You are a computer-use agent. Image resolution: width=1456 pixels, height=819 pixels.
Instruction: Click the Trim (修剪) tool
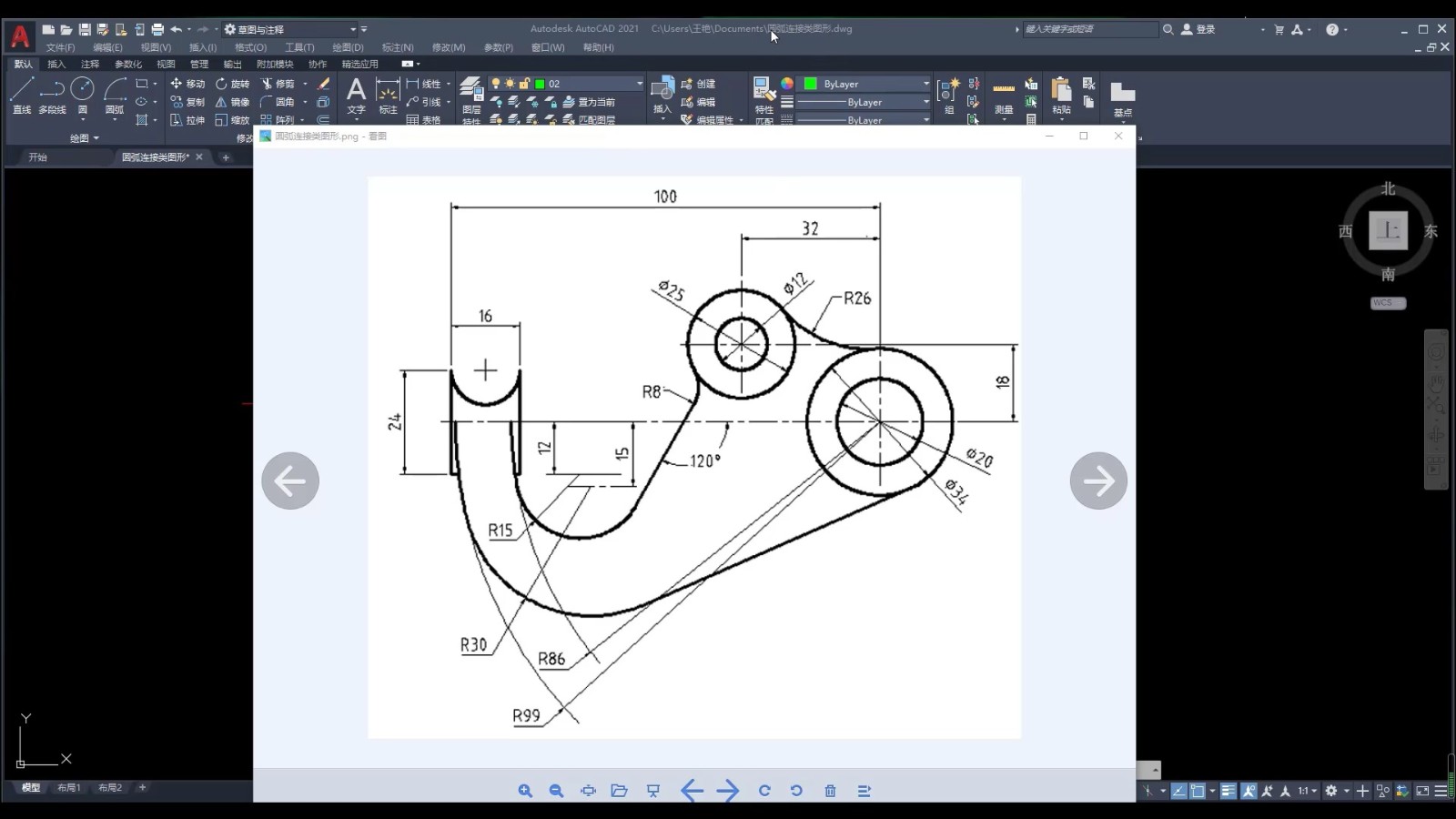pos(278,84)
